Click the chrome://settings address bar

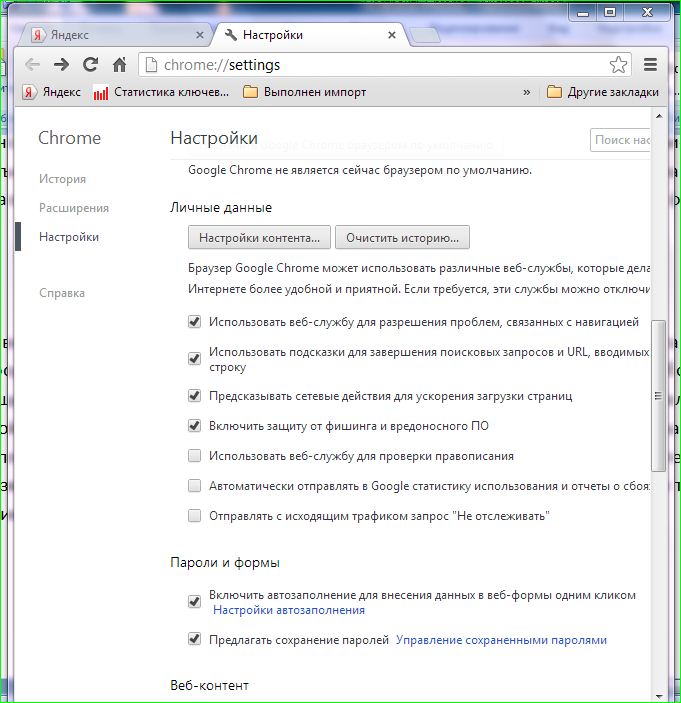pyautogui.click(x=385, y=65)
